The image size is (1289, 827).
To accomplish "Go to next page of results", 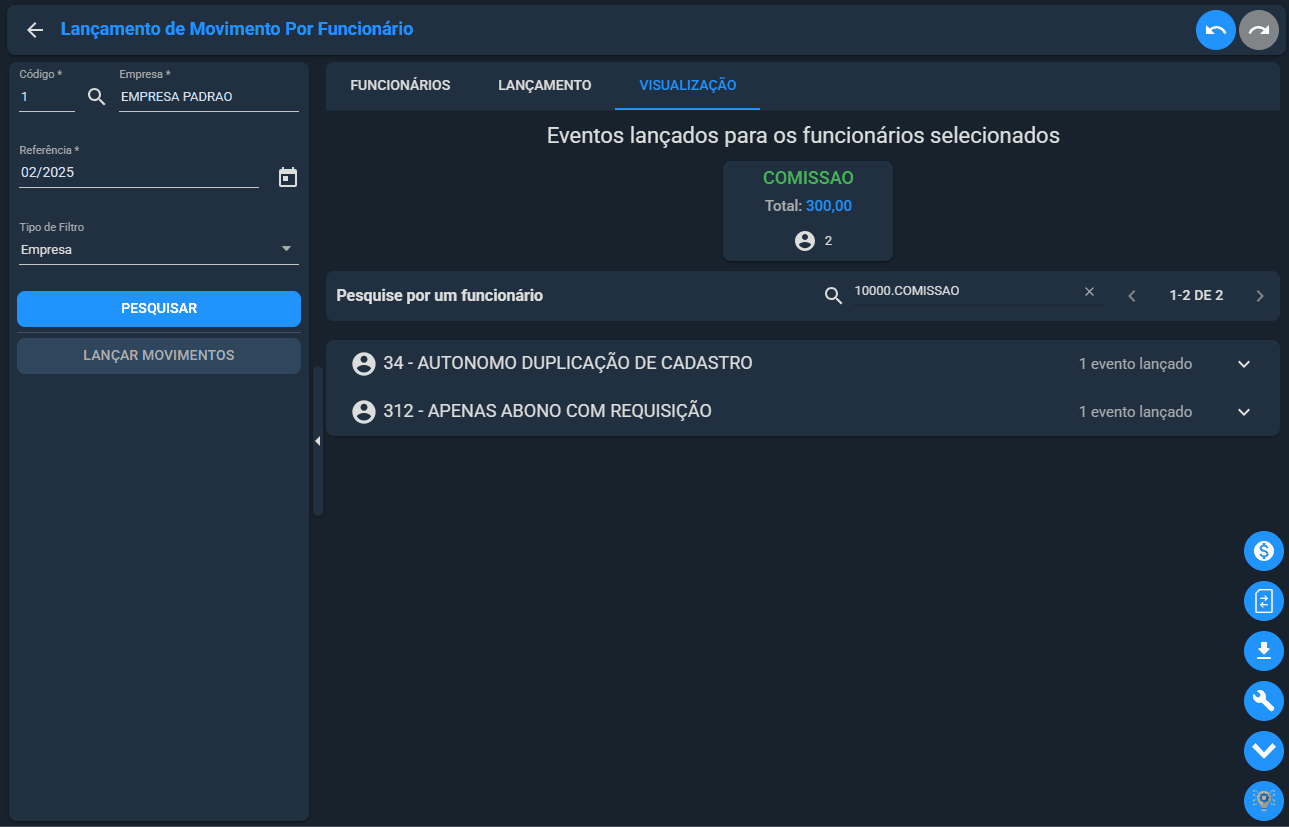I will coord(1260,296).
